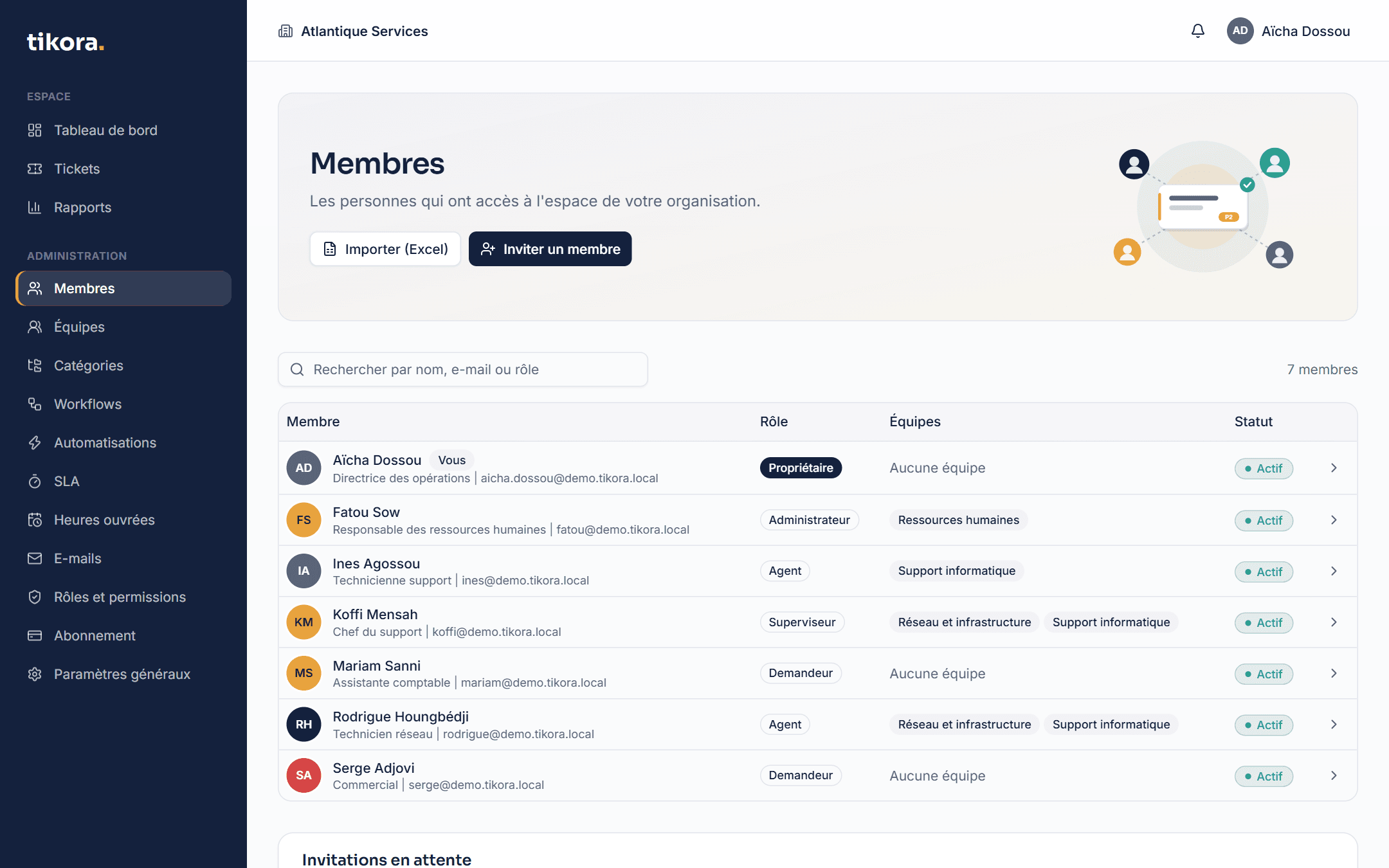The height and width of the screenshot is (868, 1389).
Task: Open the Workflows page
Action: (x=123, y=404)
